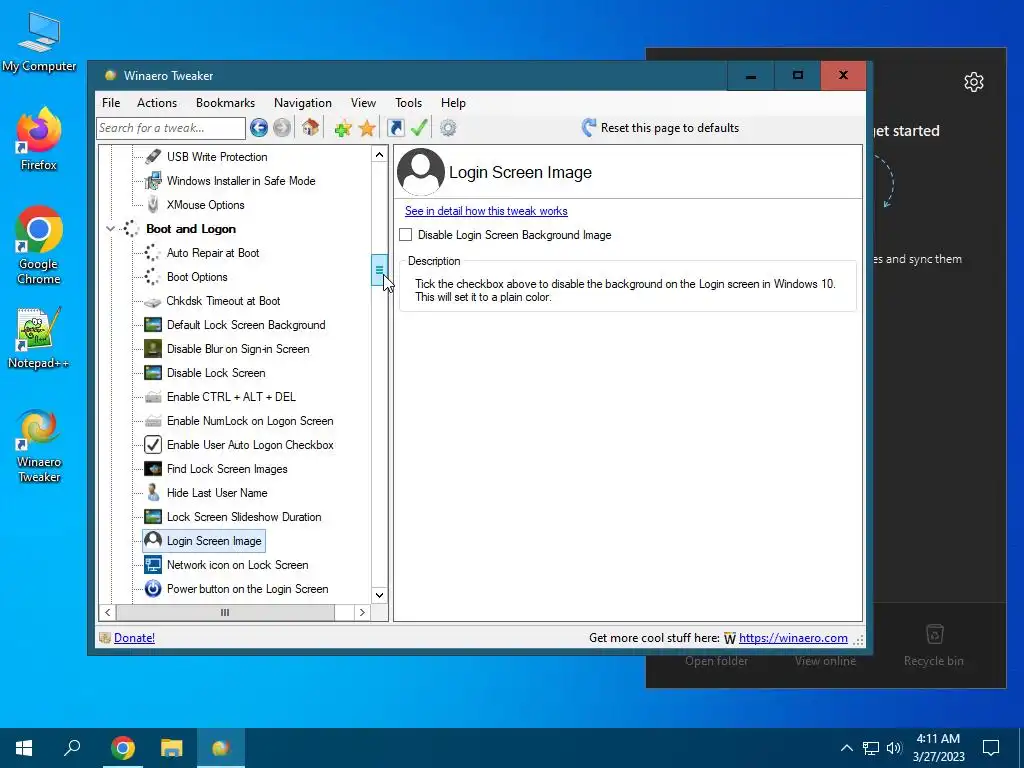This screenshot has width=1024, height=768.
Task: Click the Find Lock Screen Images icon
Action: [x=153, y=469]
